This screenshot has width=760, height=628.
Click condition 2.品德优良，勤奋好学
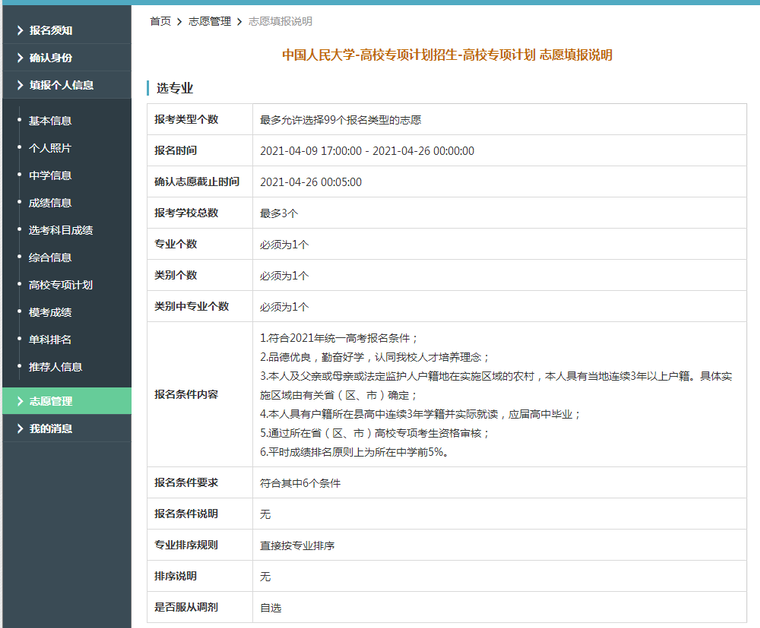tap(375, 357)
